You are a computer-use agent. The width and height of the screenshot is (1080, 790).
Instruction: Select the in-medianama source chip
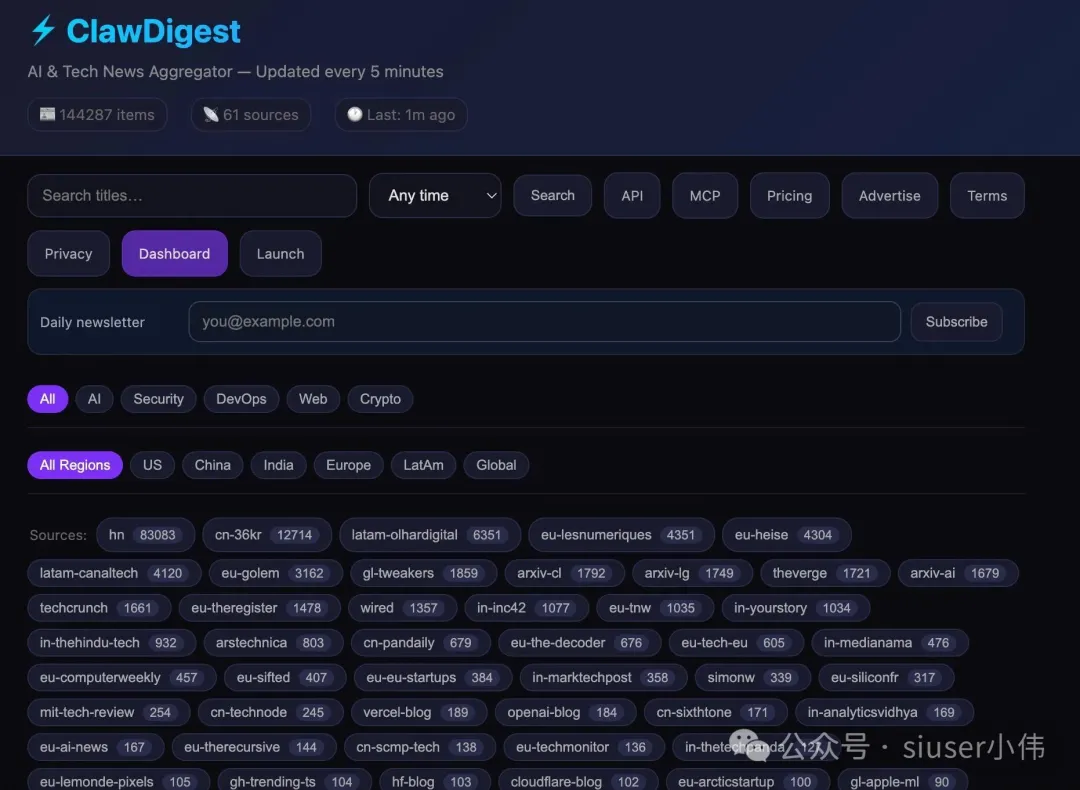tap(890, 643)
